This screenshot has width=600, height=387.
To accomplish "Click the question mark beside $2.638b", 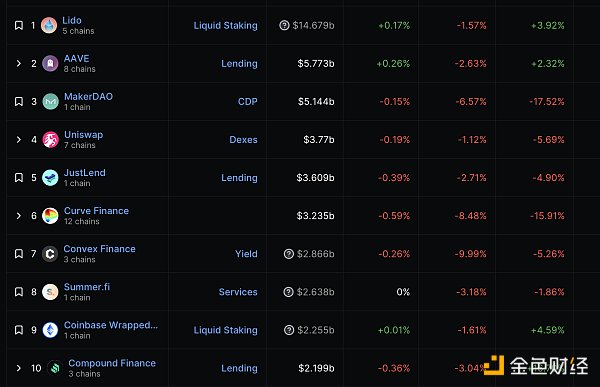I will pyautogui.click(x=289, y=292).
